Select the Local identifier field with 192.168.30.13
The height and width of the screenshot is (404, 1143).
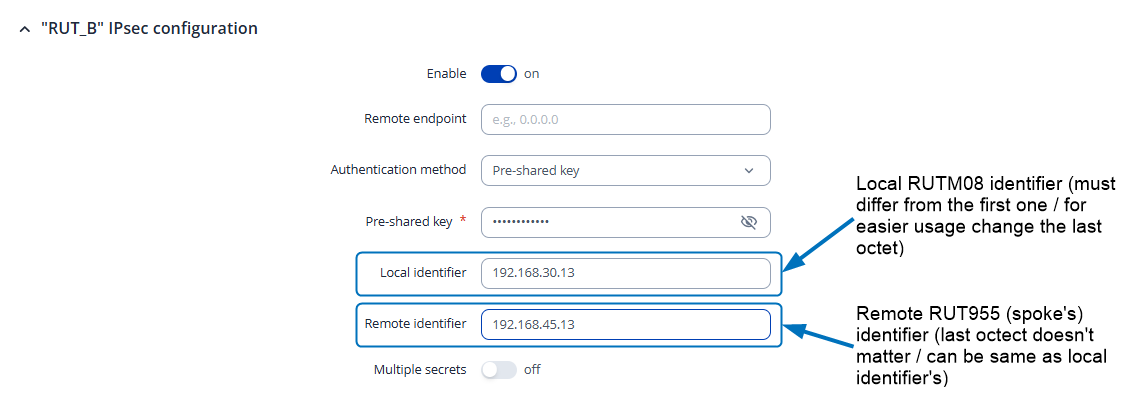[x=625, y=273]
